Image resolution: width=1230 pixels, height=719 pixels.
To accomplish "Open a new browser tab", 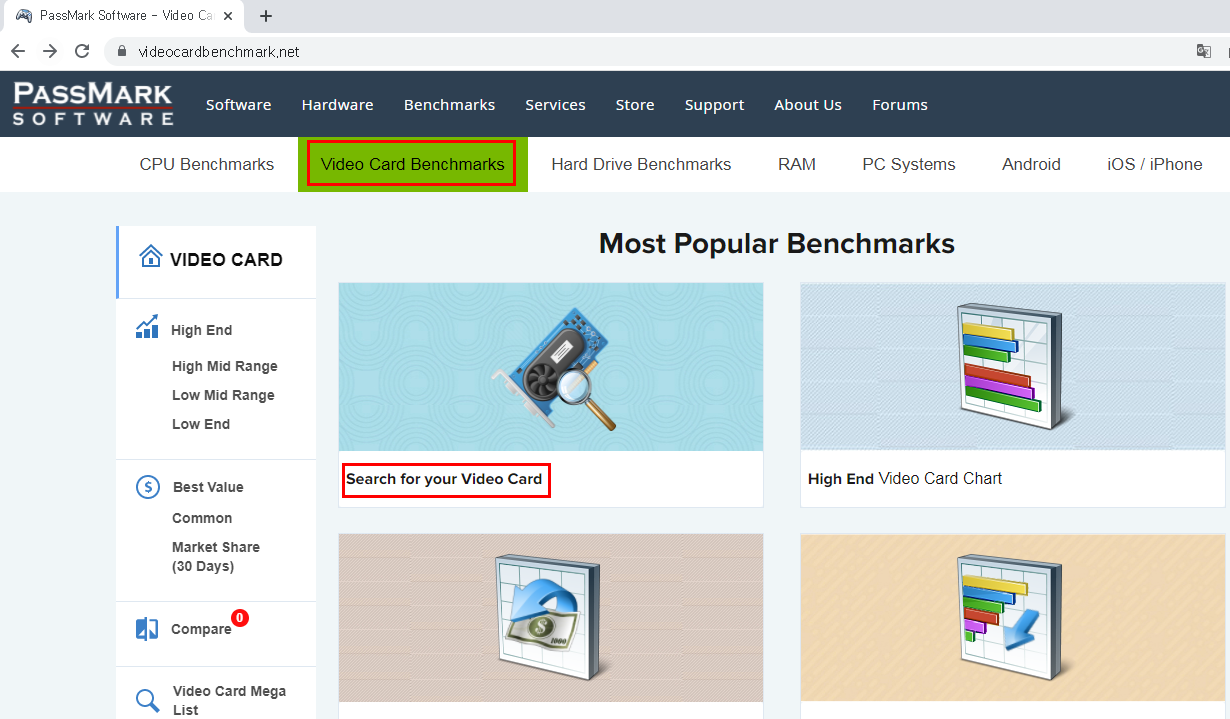I will pos(266,16).
